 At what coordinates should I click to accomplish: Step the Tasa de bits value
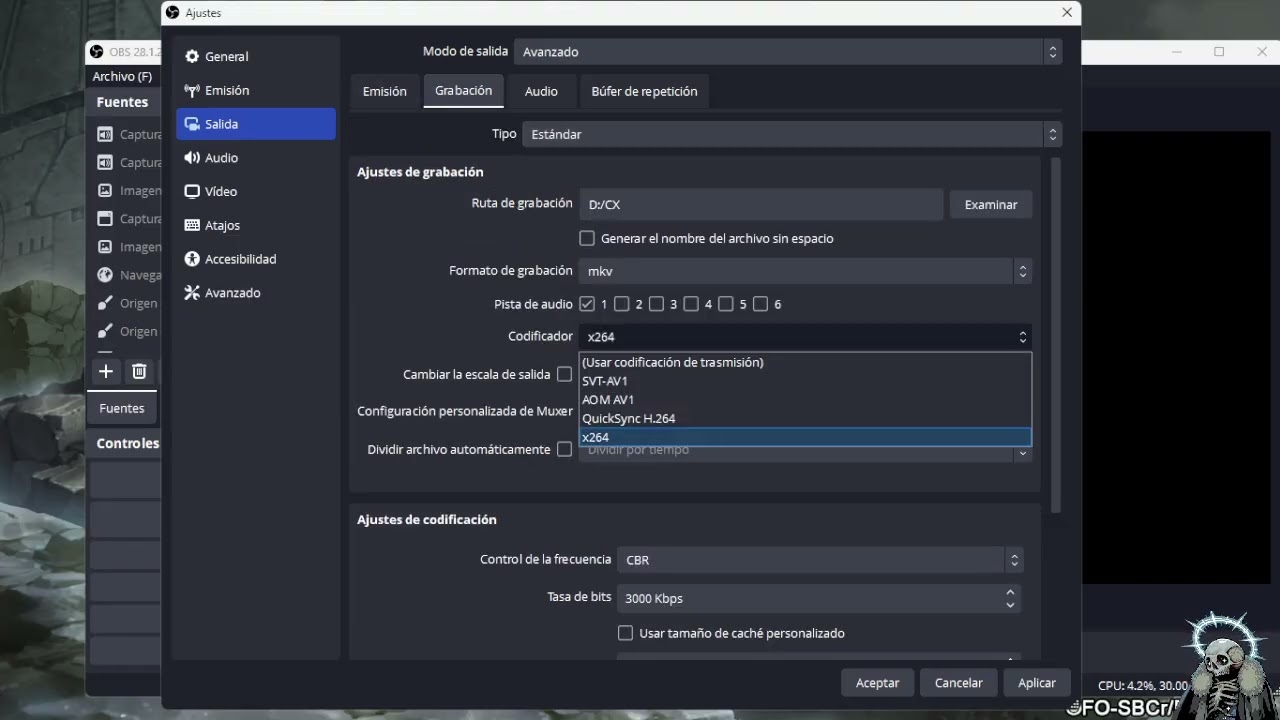[1010, 598]
